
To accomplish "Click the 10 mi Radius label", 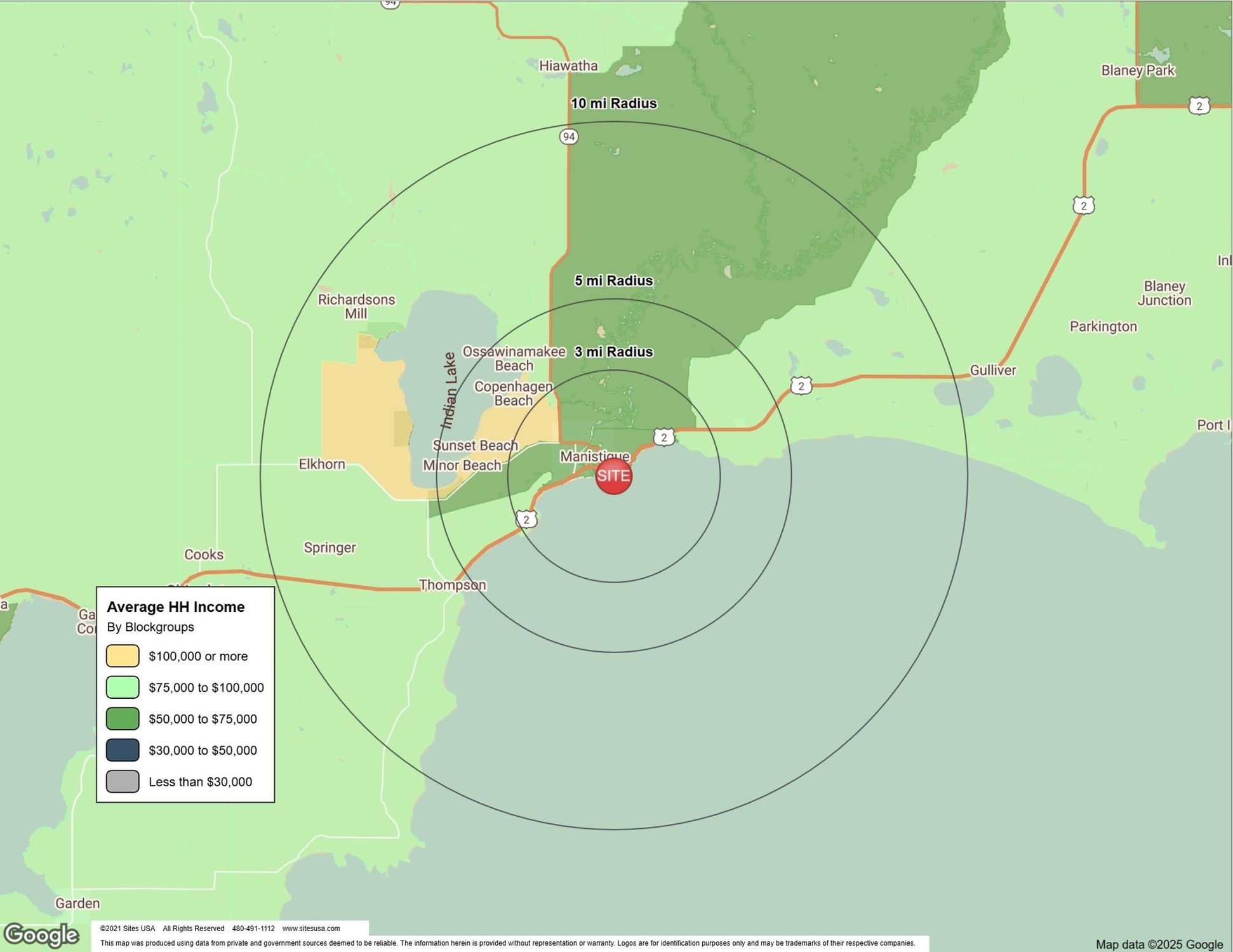I will tap(613, 103).
